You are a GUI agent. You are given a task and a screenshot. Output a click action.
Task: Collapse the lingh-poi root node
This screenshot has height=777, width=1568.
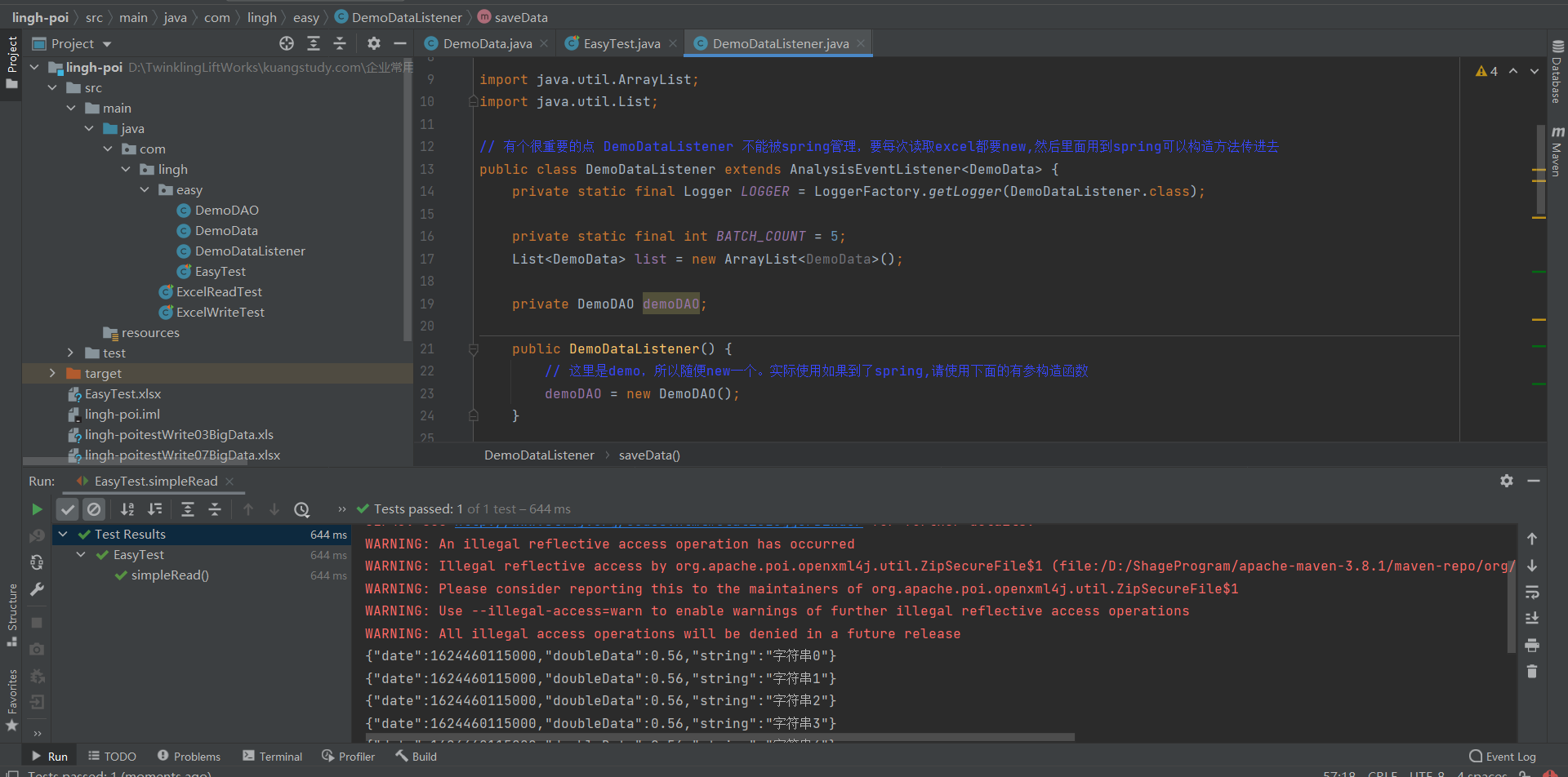(x=34, y=67)
